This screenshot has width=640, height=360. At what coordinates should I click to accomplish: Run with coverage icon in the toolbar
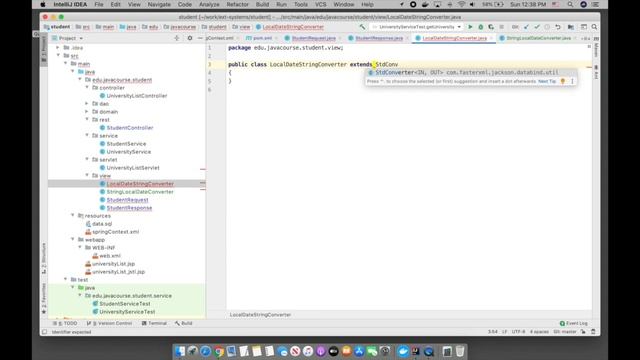tap(491, 27)
